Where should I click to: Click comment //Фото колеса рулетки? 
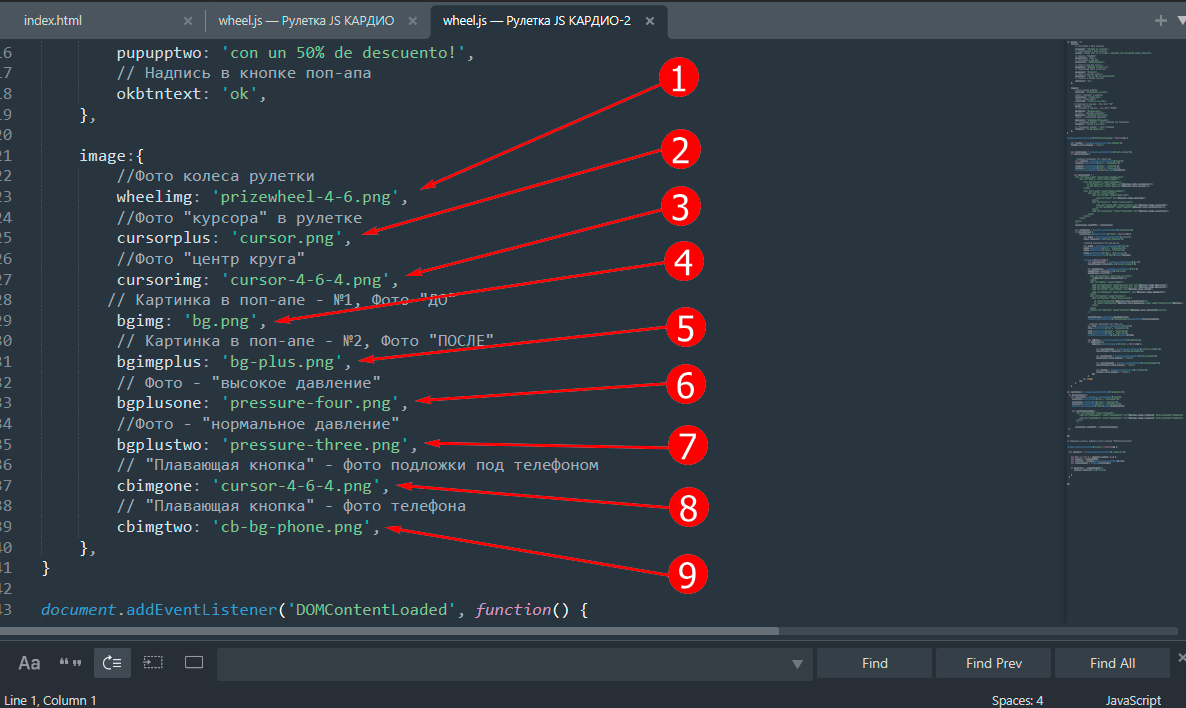(x=216, y=176)
